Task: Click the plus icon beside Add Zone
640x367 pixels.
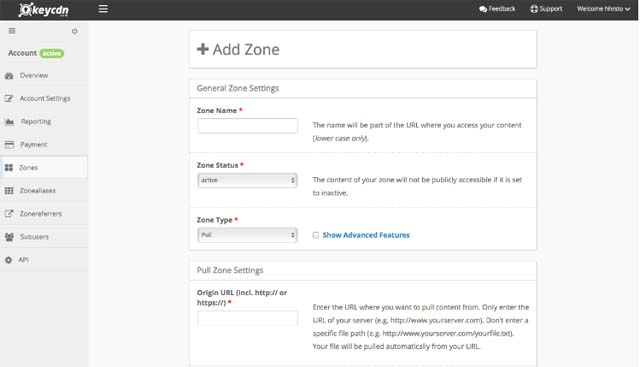Action: 203,49
